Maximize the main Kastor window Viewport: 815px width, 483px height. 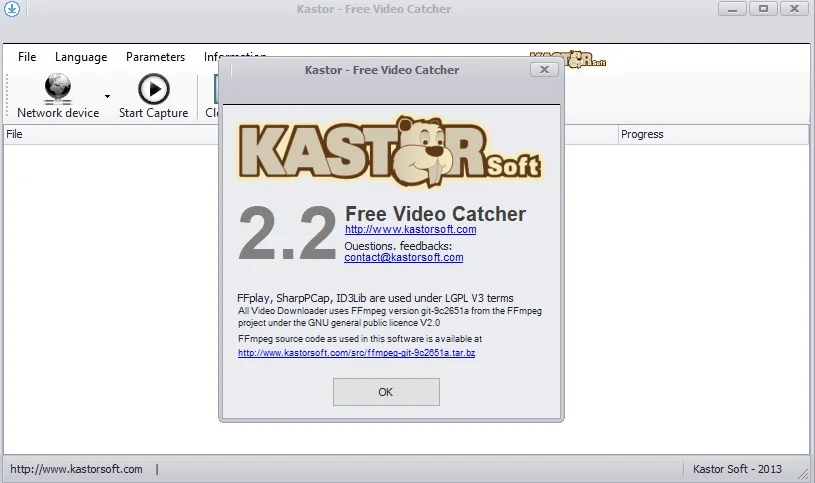[x=763, y=9]
